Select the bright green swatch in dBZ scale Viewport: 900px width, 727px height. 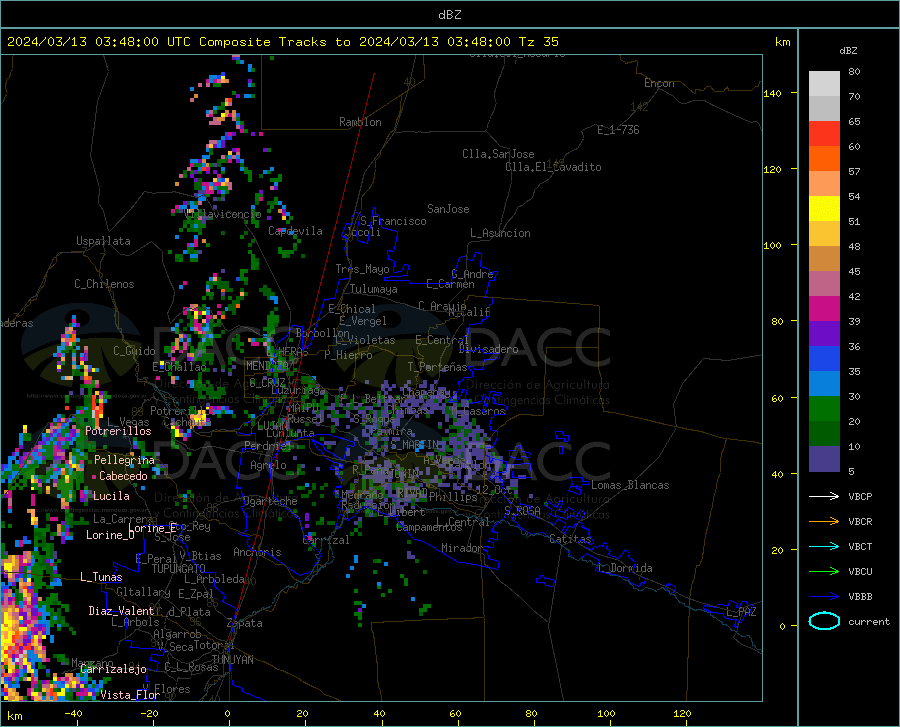pyautogui.click(x=824, y=409)
